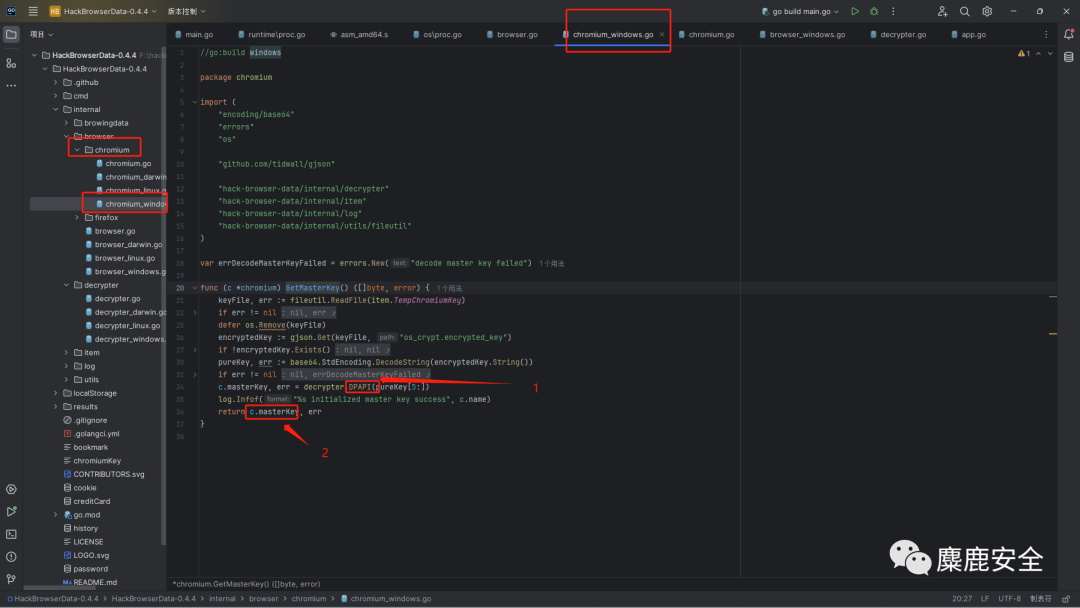Open line and column indicator 20:27
The width and height of the screenshot is (1080, 608).
tap(962, 599)
